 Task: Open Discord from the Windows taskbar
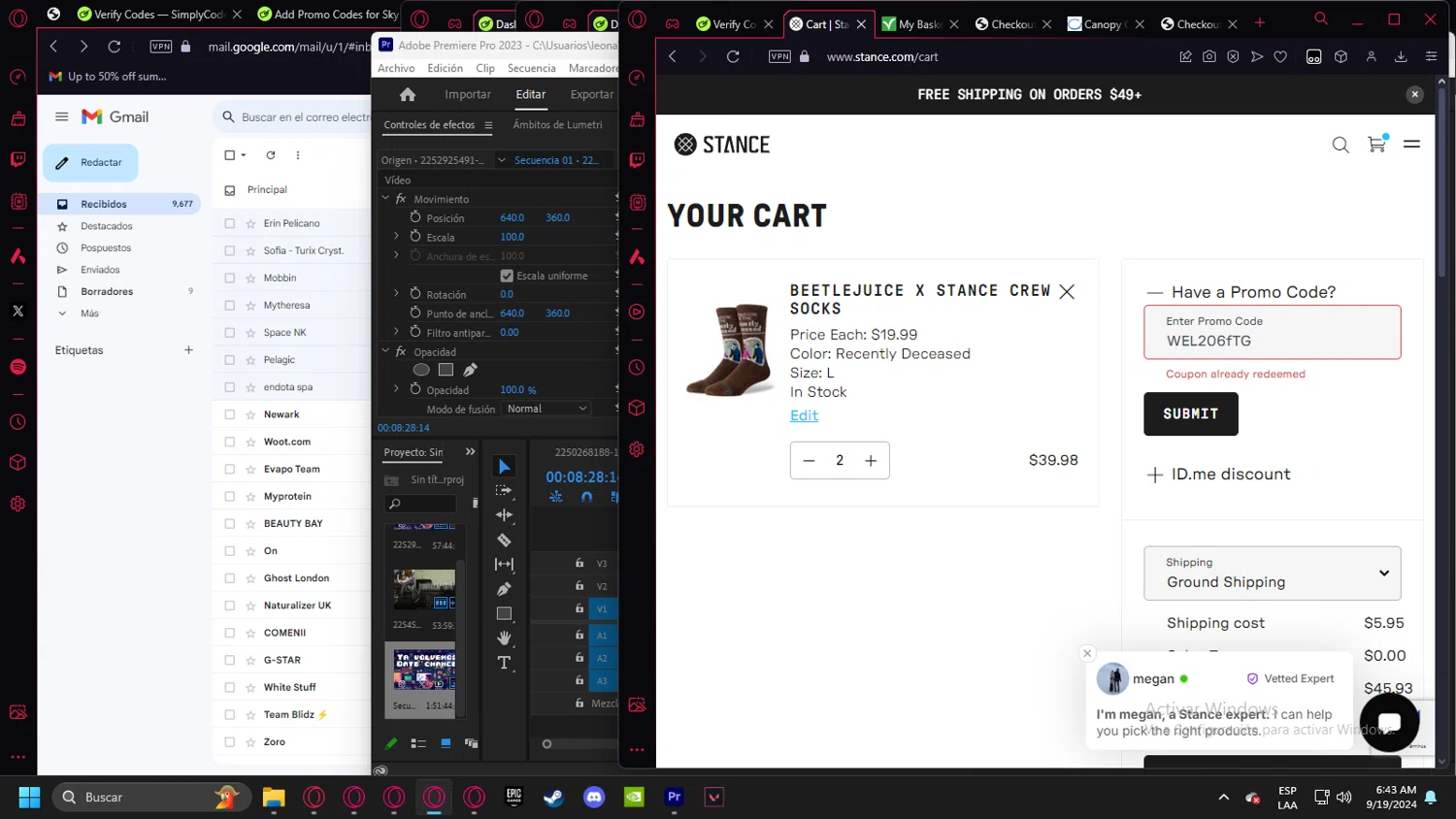point(594,797)
